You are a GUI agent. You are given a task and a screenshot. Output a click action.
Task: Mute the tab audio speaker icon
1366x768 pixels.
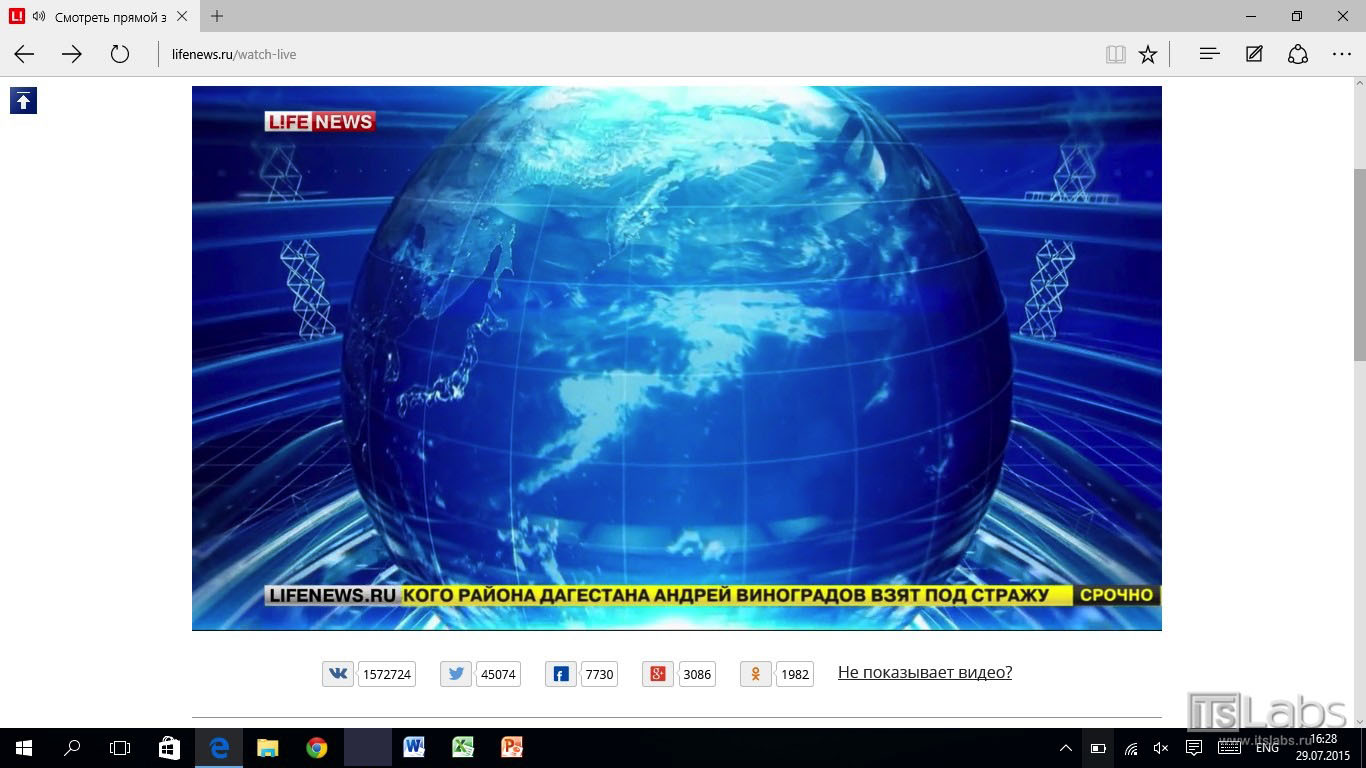point(39,17)
